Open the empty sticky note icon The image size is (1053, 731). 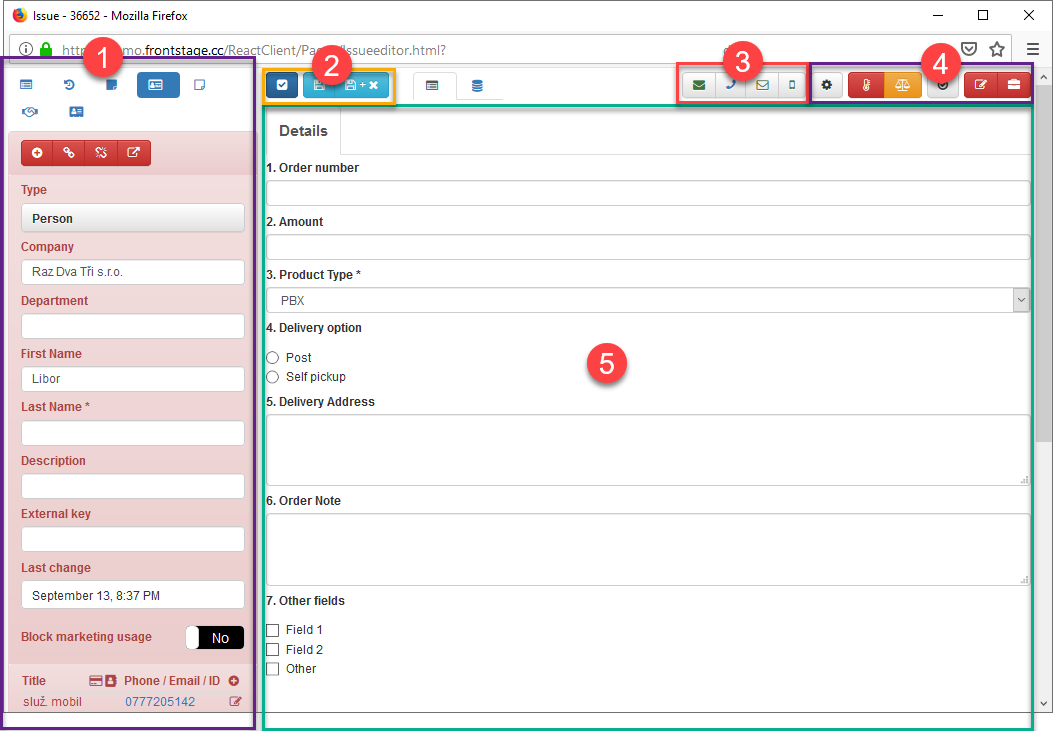click(199, 85)
